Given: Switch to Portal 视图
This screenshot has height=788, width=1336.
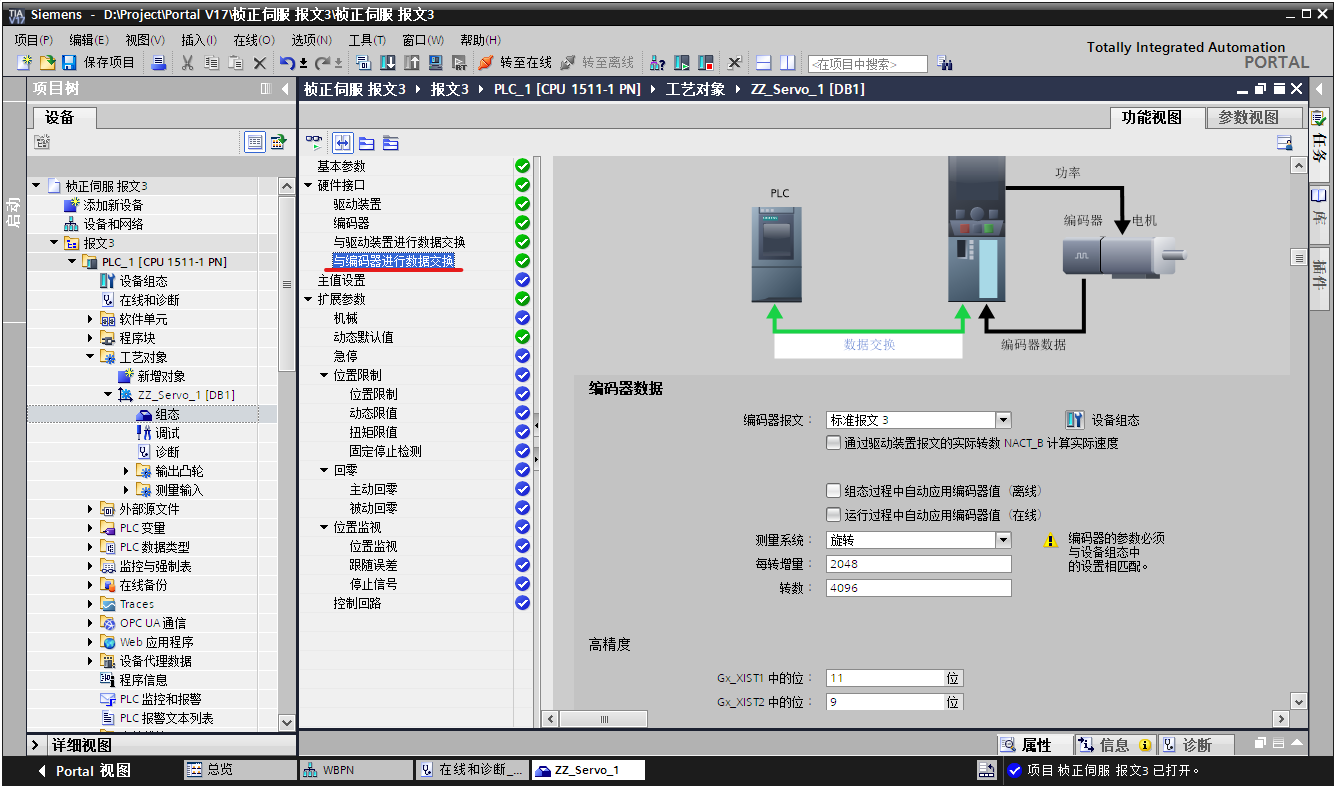Looking at the screenshot, I should tap(83, 771).
